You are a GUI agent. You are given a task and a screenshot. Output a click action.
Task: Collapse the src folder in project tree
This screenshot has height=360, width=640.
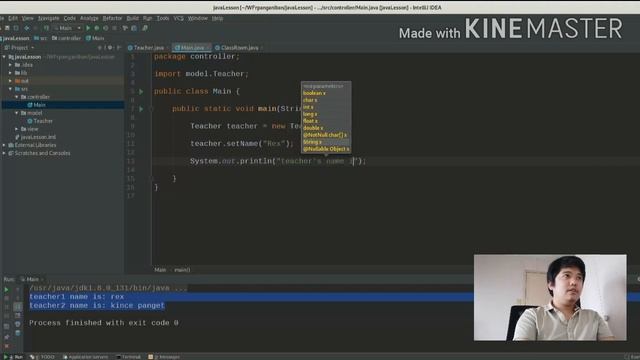coord(10,89)
